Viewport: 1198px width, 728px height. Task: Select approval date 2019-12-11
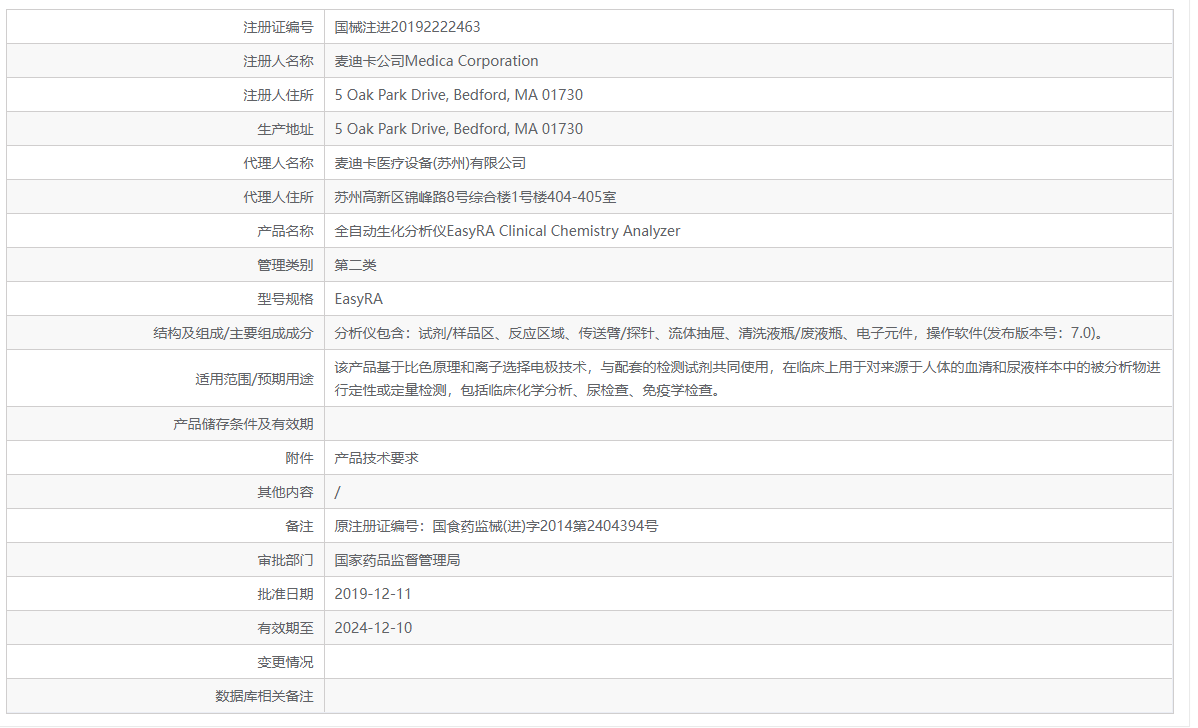pos(373,594)
